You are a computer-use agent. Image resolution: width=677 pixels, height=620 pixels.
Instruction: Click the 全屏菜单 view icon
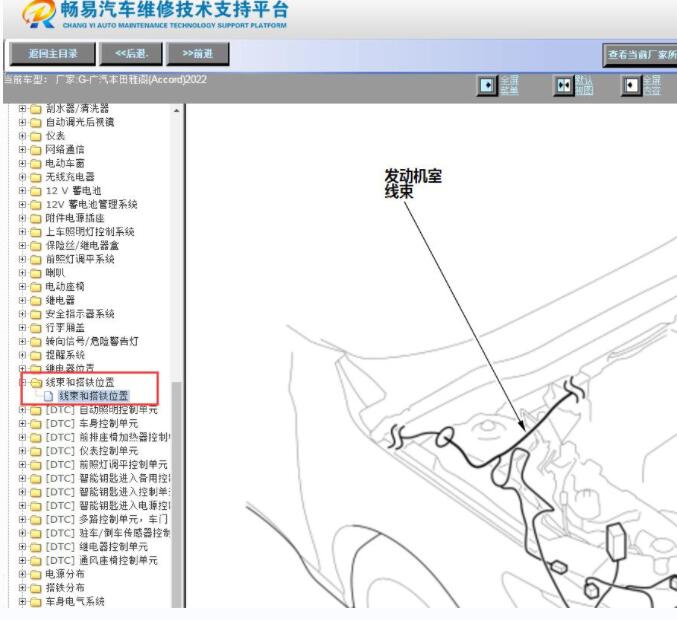click(487, 85)
